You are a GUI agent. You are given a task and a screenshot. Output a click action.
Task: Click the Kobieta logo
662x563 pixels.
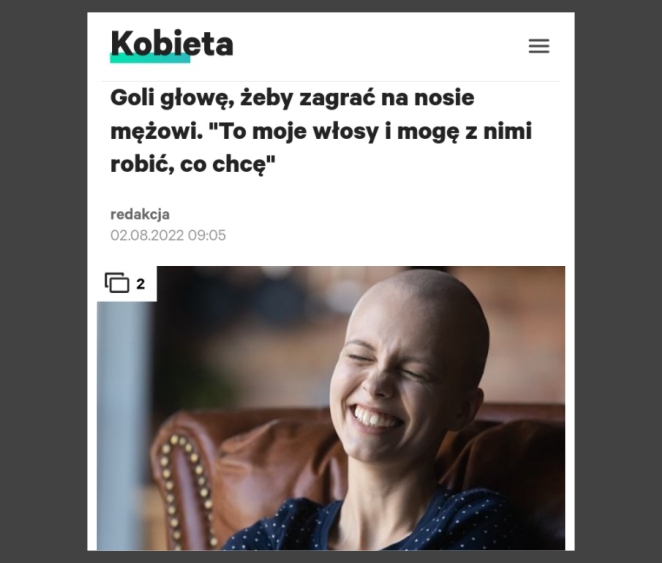pyautogui.click(x=171, y=45)
